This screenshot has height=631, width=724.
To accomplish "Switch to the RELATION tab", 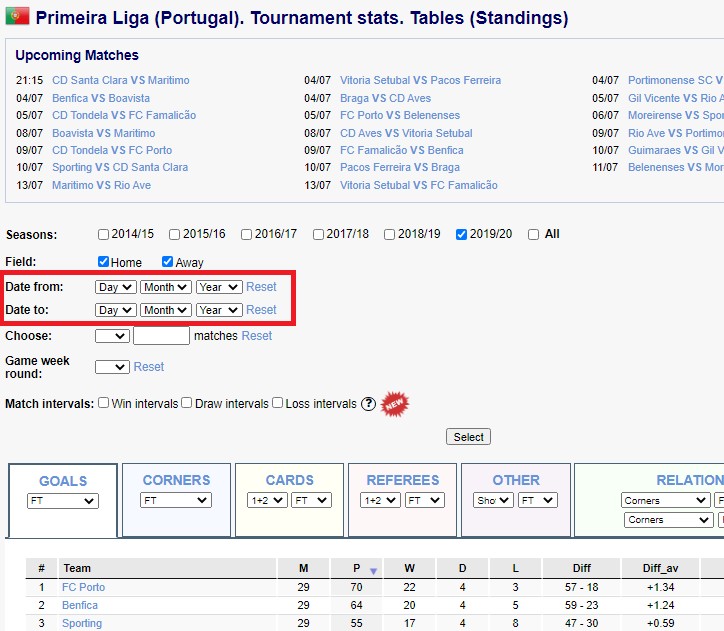I will click(690, 480).
